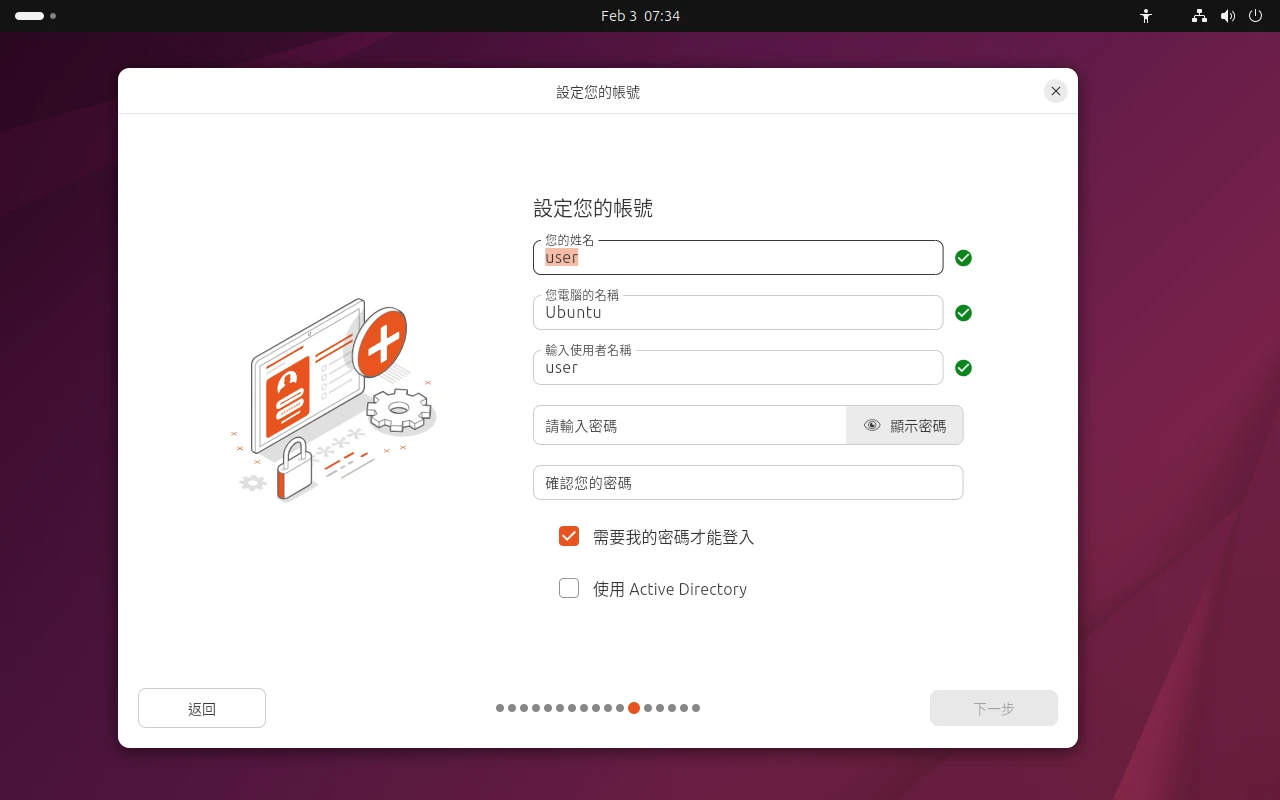The width and height of the screenshot is (1280, 800).
Task: Click green checkmark beside 輸入使用者名稱 field
Action: click(963, 368)
